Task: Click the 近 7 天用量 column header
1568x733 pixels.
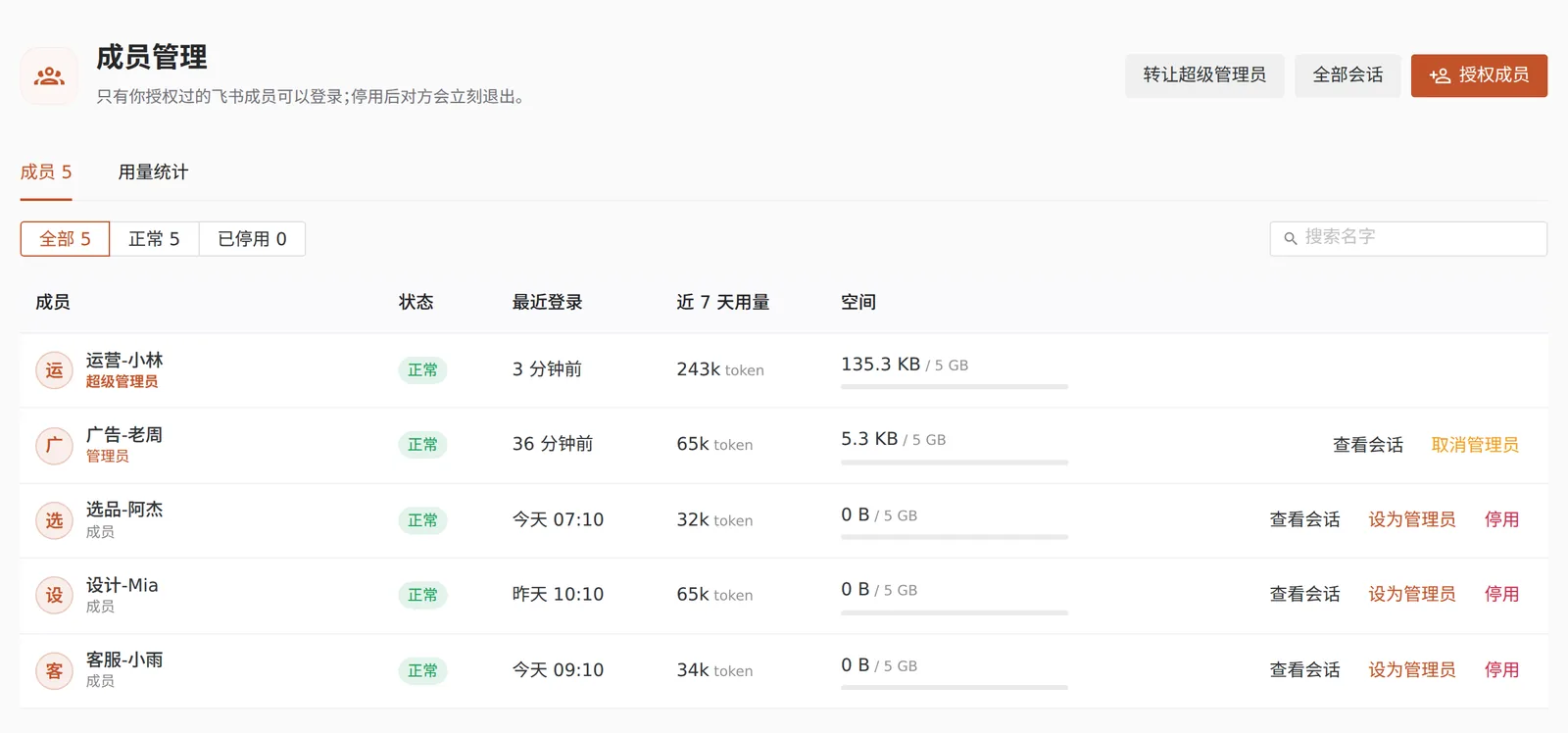Action: 722,302
